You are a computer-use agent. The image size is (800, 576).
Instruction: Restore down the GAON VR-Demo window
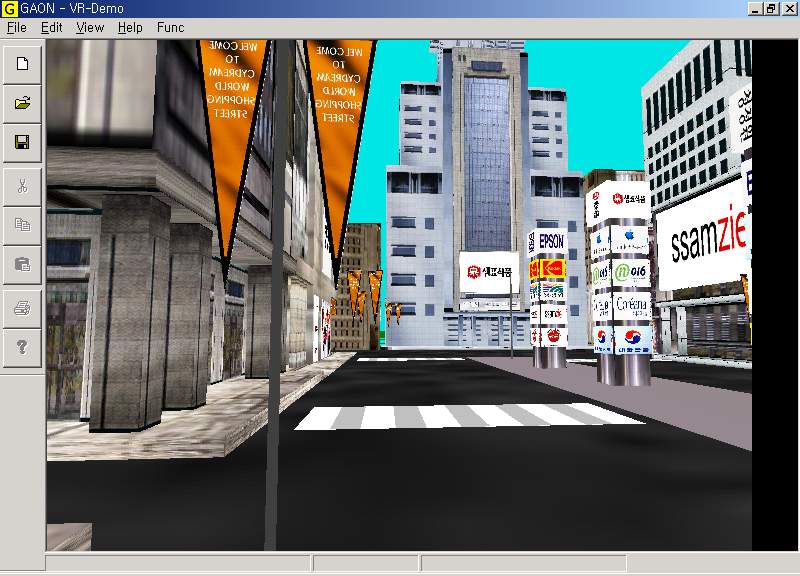tap(771, 9)
